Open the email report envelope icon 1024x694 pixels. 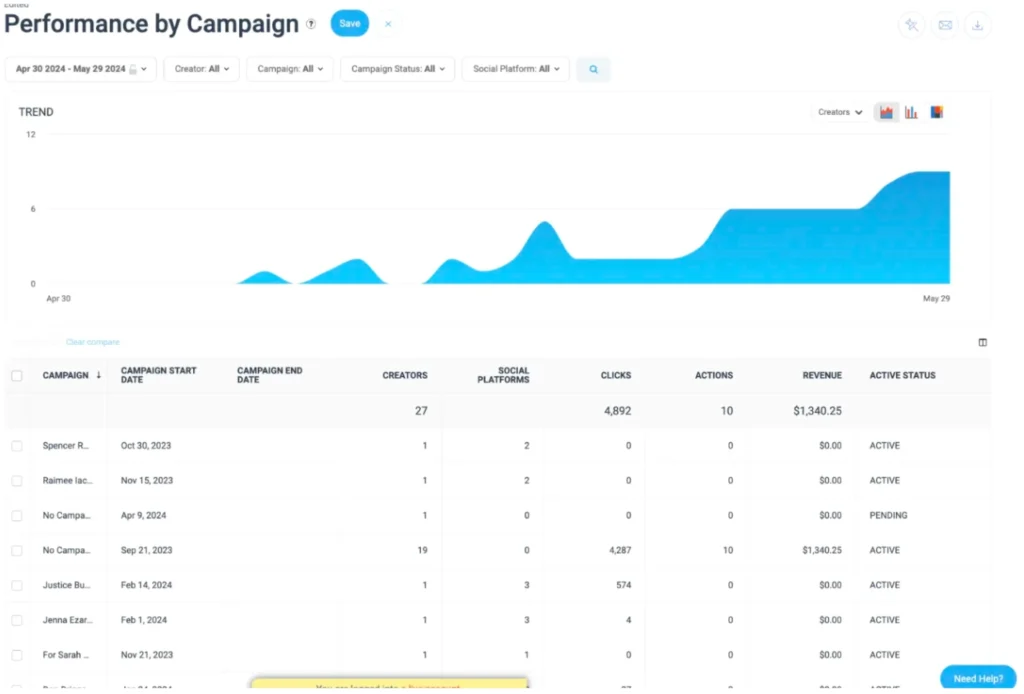click(x=945, y=24)
